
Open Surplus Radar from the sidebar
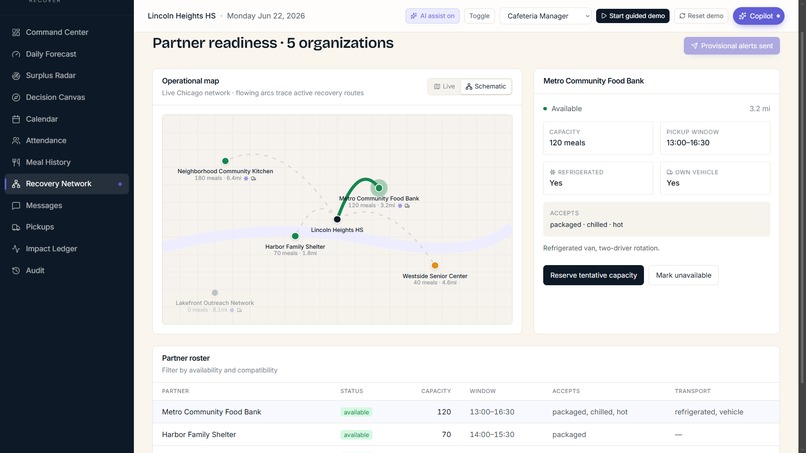coord(67,76)
